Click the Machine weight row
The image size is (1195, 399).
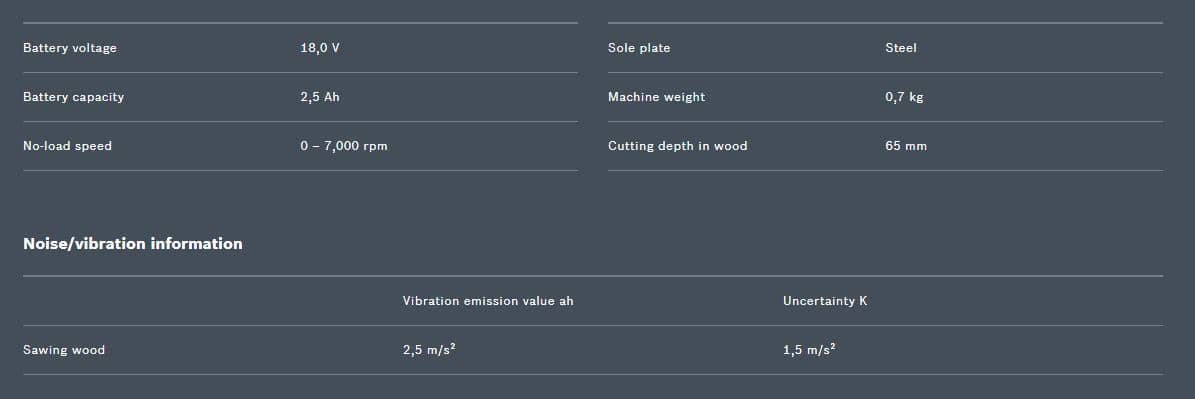click(886, 97)
